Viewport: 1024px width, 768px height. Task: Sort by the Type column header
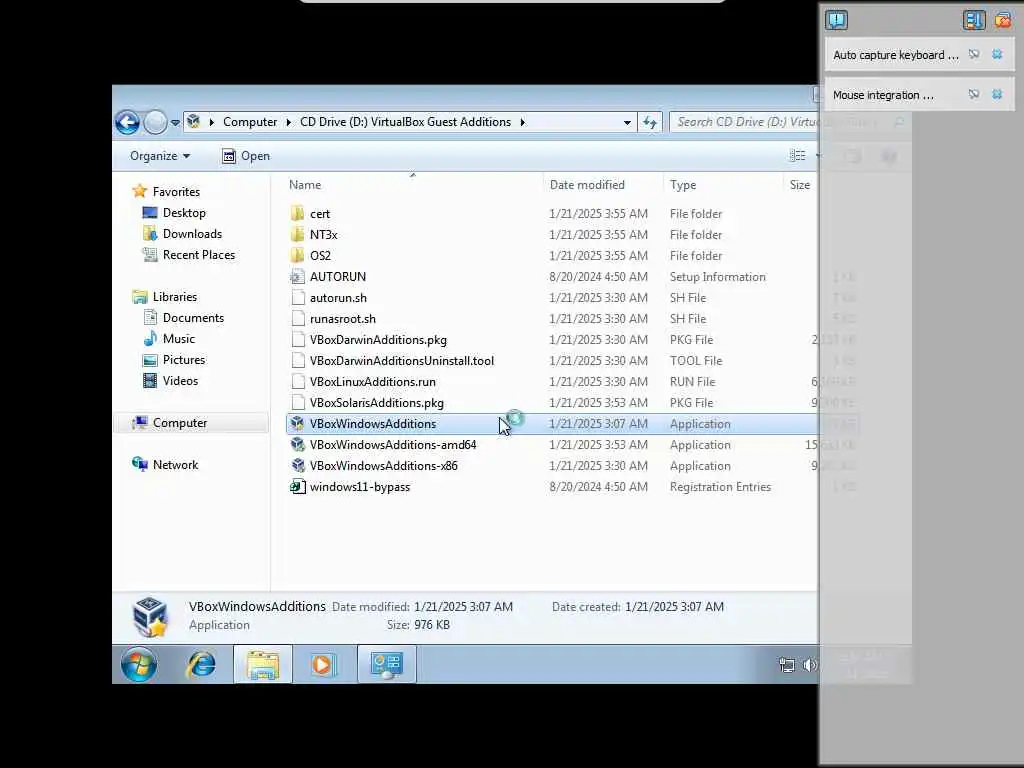point(682,185)
